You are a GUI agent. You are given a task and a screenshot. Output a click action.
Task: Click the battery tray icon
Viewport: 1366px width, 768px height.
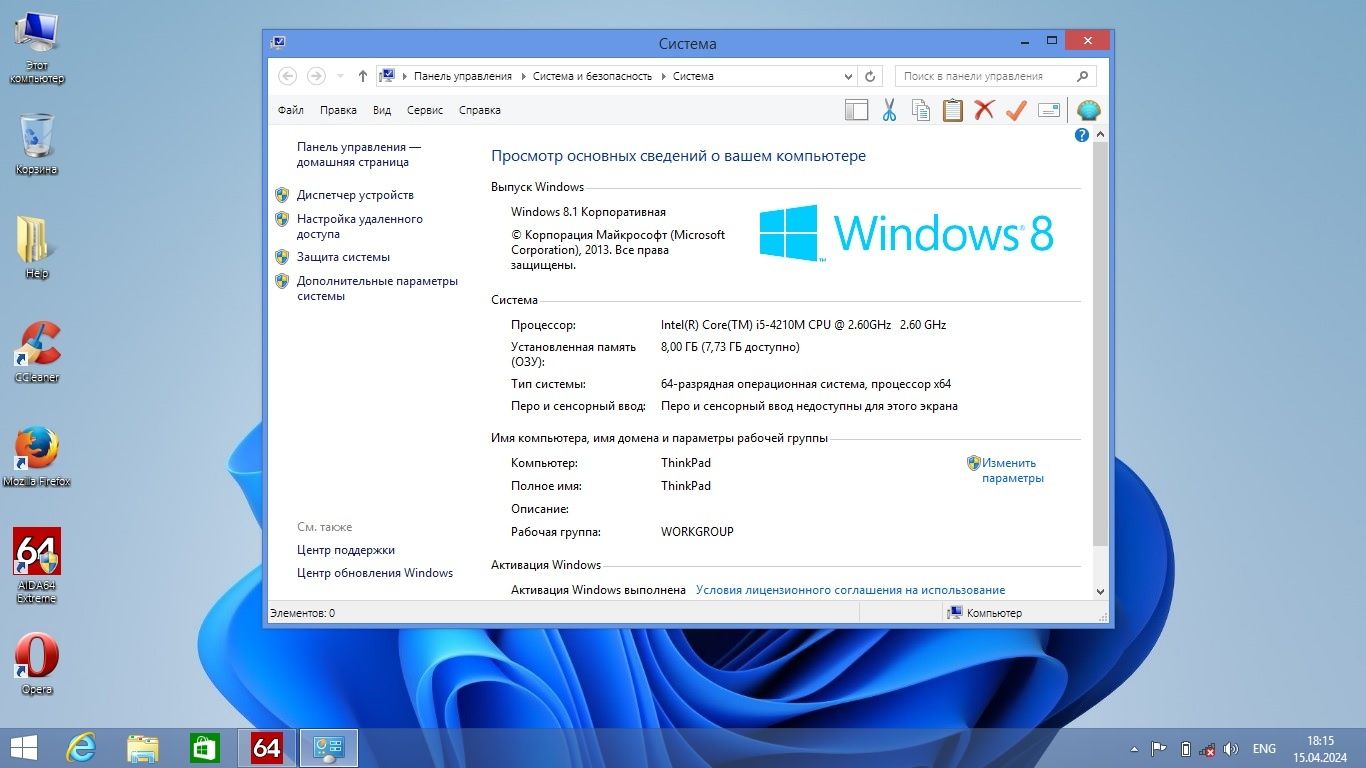point(1186,749)
